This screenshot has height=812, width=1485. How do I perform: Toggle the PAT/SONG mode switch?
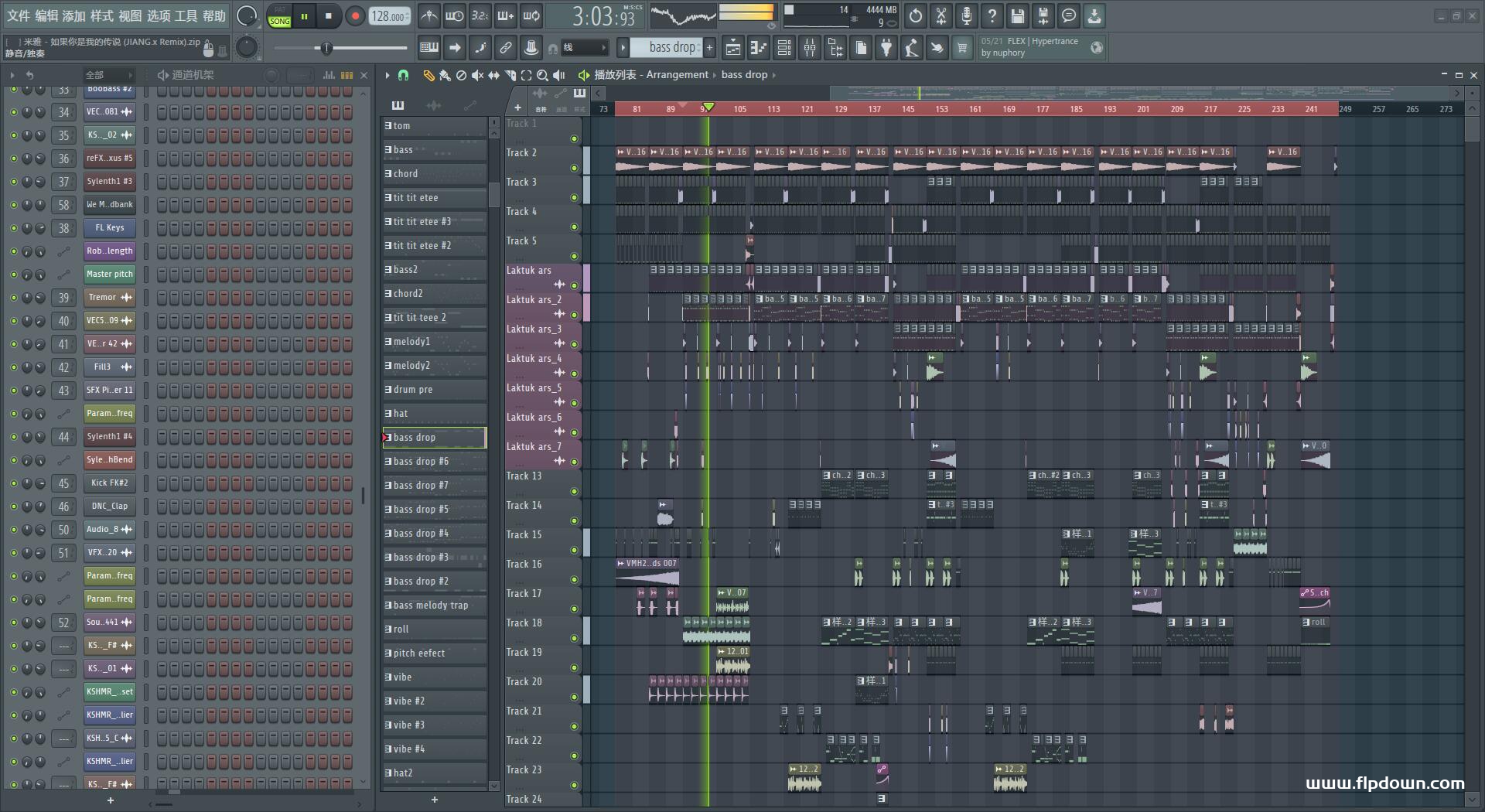pos(279,16)
